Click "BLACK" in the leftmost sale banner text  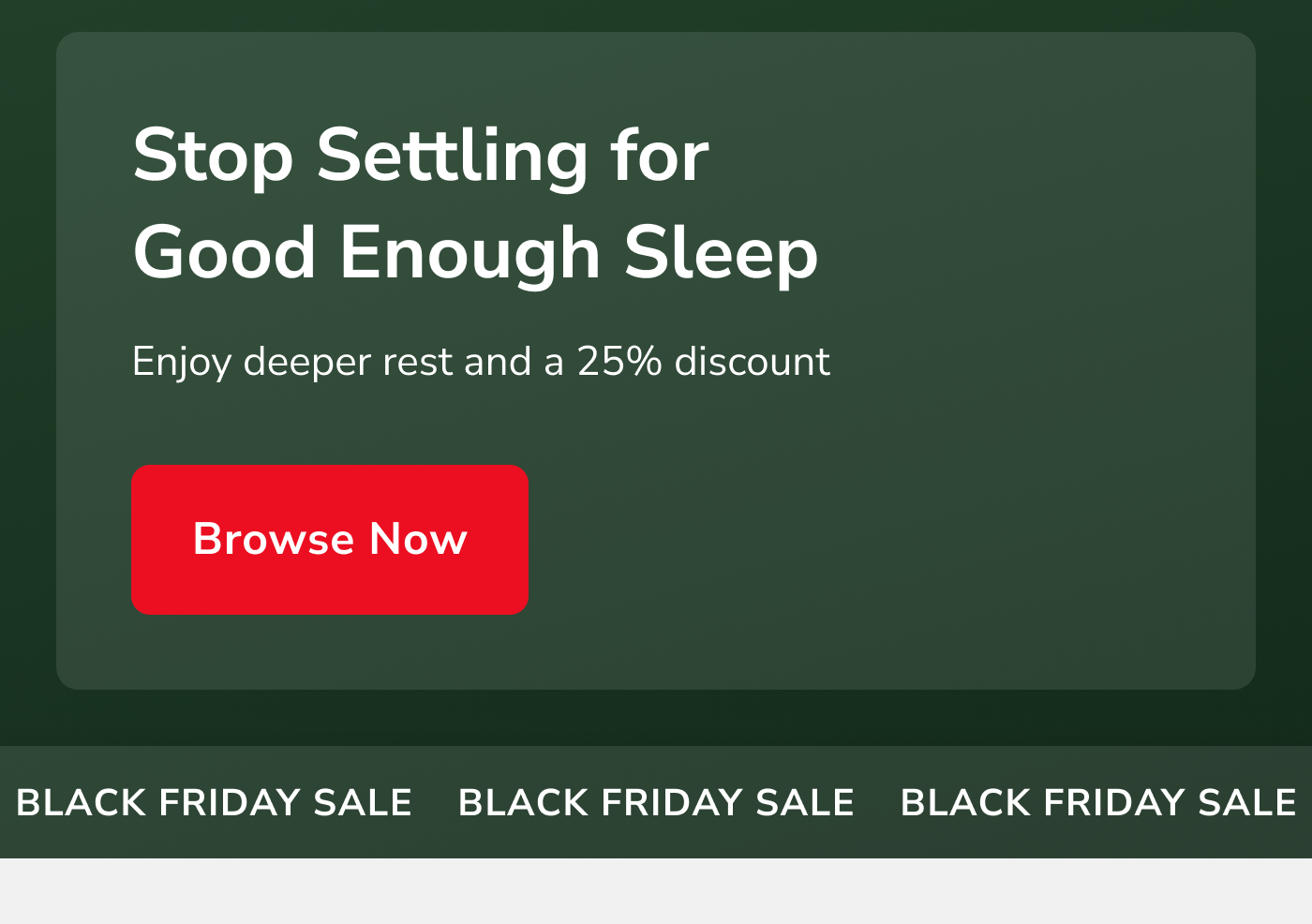(x=82, y=803)
